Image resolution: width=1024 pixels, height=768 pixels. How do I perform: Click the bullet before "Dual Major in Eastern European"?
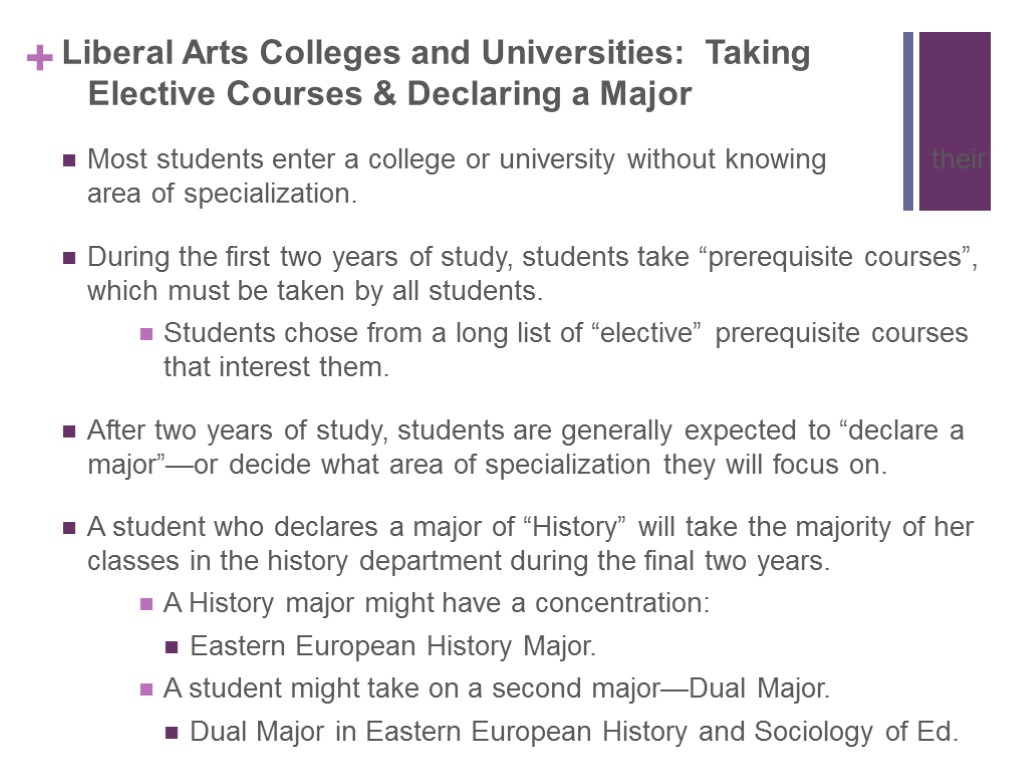(172, 733)
